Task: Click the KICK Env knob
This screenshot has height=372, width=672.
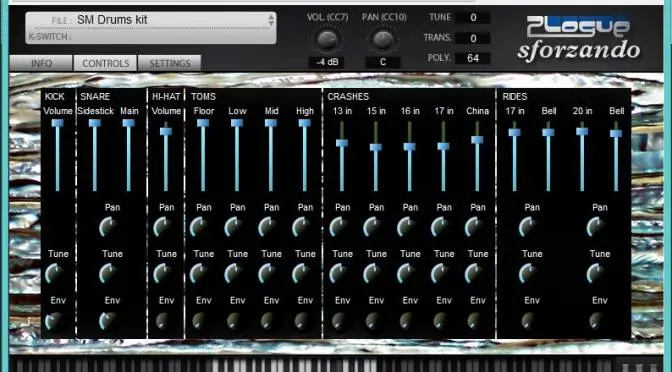Action: coord(54,321)
